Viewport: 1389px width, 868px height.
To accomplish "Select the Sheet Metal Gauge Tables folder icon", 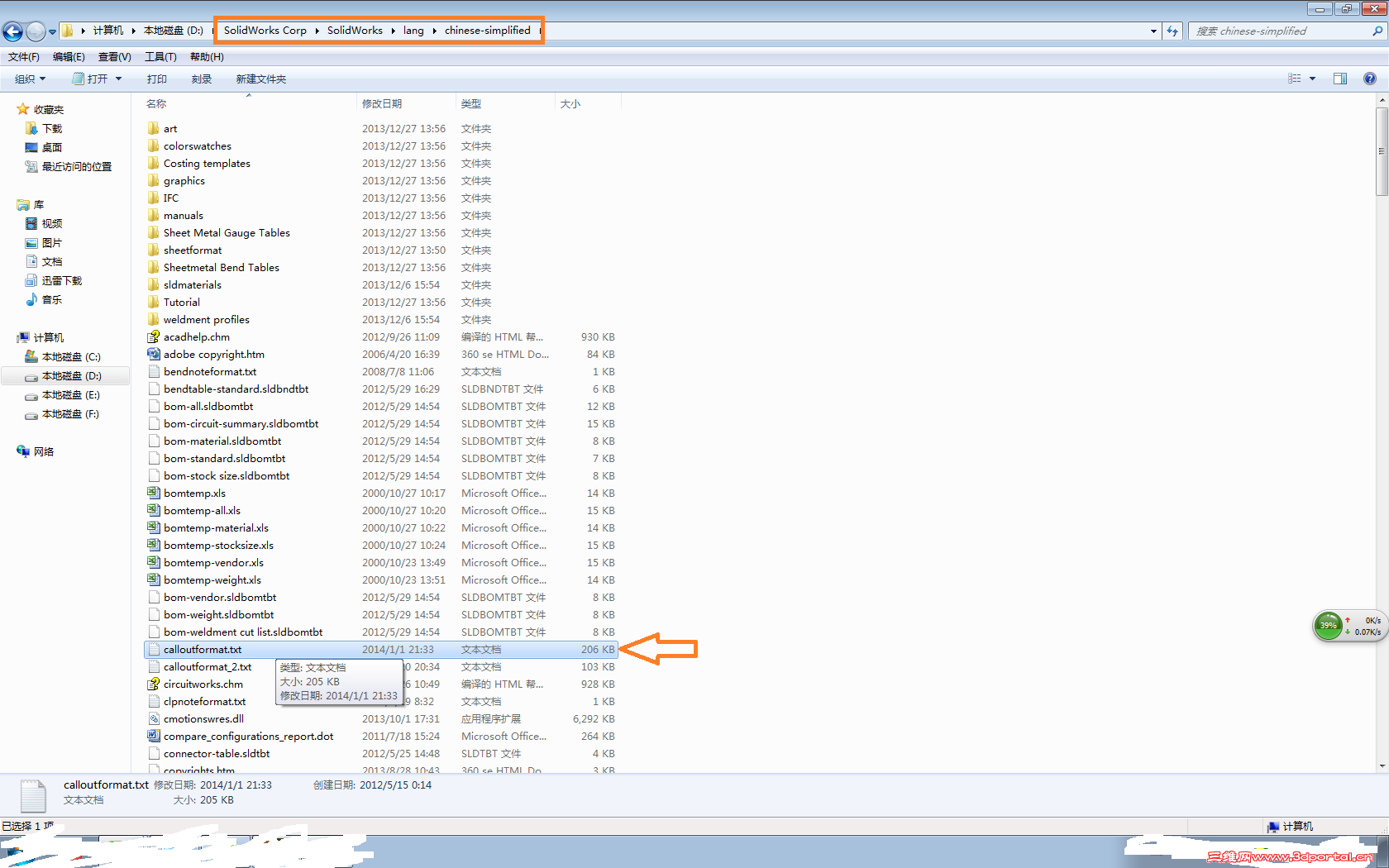I will click(154, 232).
